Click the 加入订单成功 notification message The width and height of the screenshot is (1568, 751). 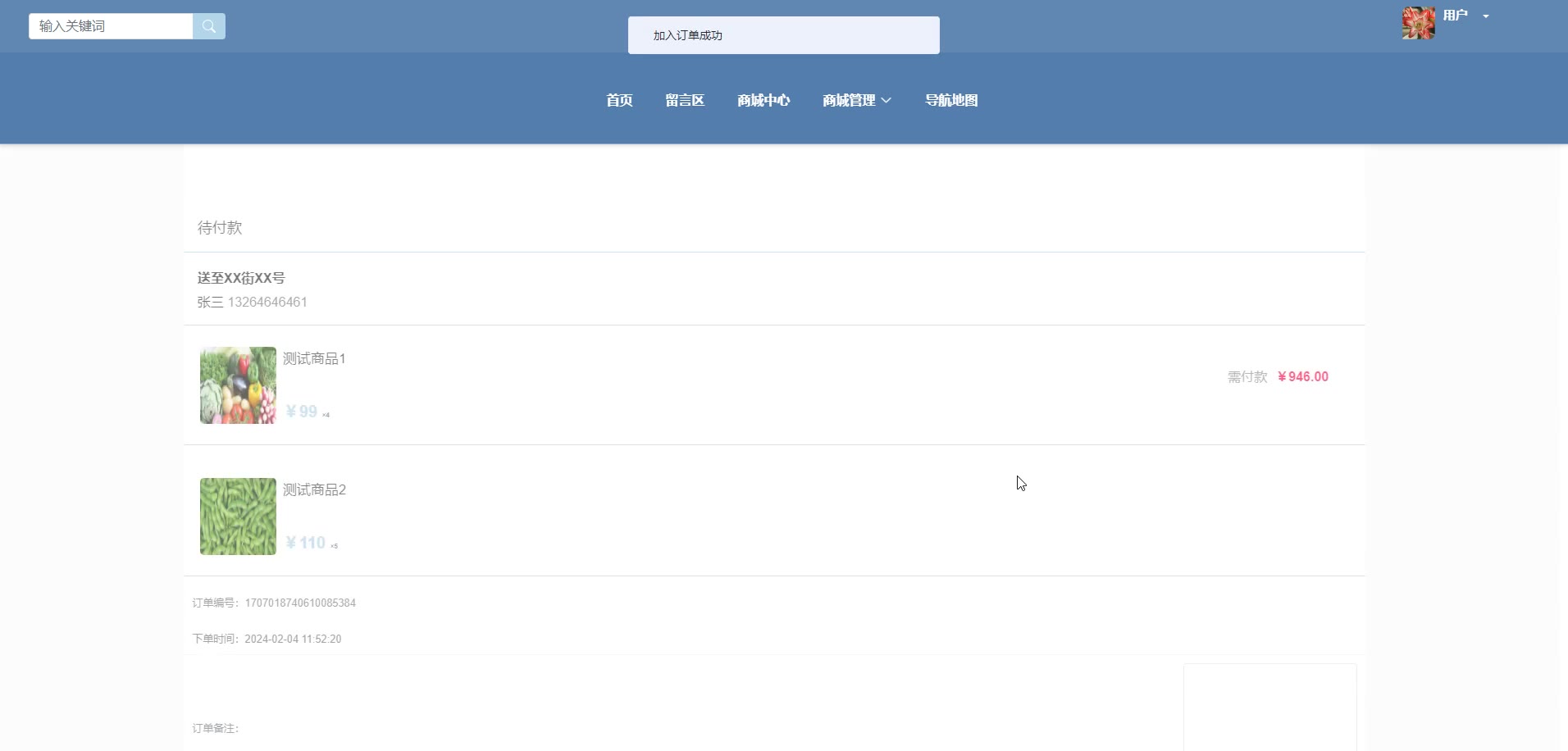pos(784,35)
